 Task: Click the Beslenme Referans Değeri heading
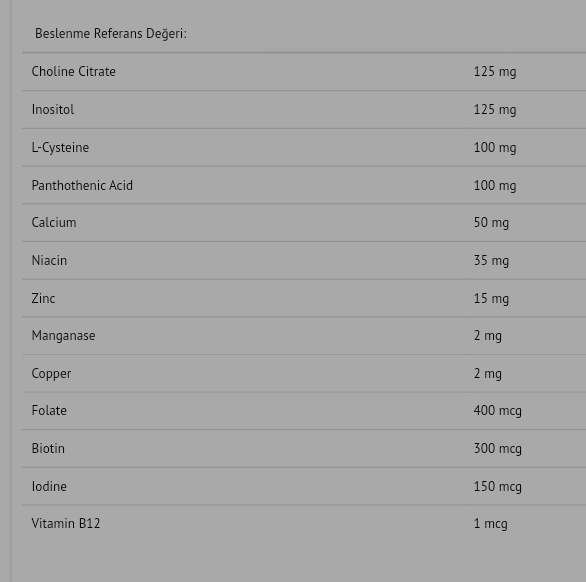[111, 34]
